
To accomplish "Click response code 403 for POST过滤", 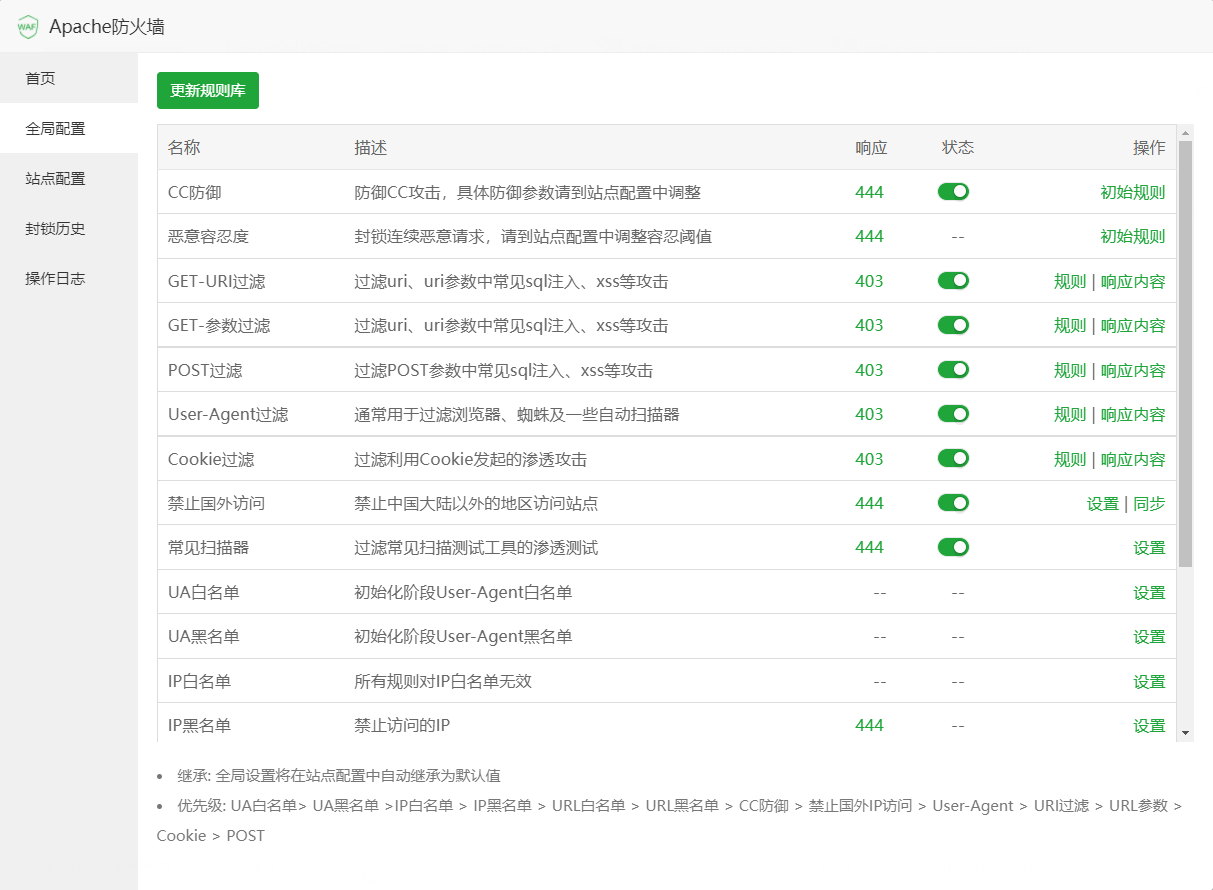I will [870, 370].
